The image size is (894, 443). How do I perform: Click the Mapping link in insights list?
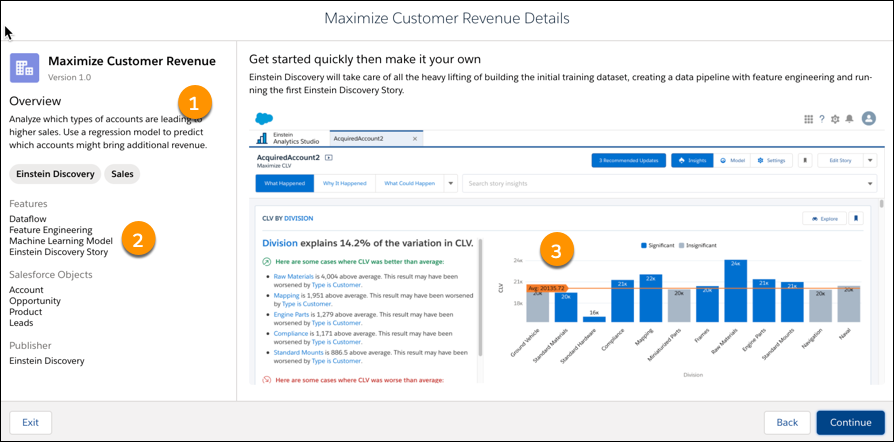coord(286,296)
